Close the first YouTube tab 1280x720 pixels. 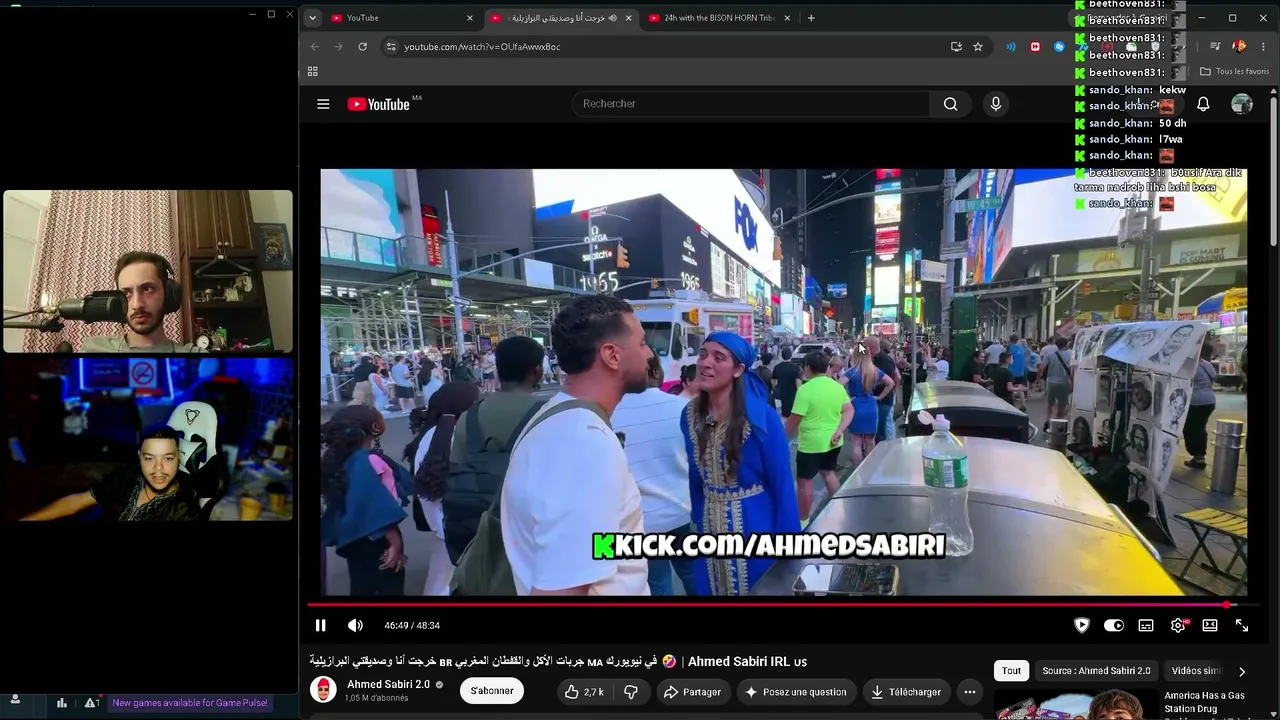[470, 18]
